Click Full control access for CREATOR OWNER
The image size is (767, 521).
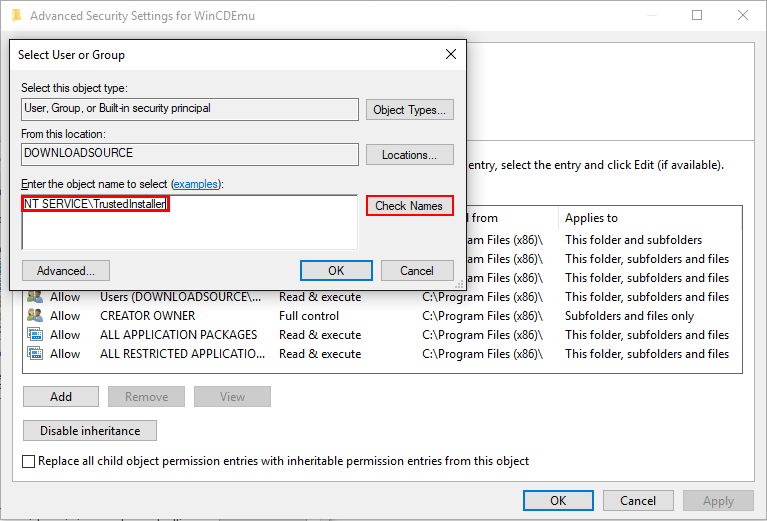click(x=309, y=316)
